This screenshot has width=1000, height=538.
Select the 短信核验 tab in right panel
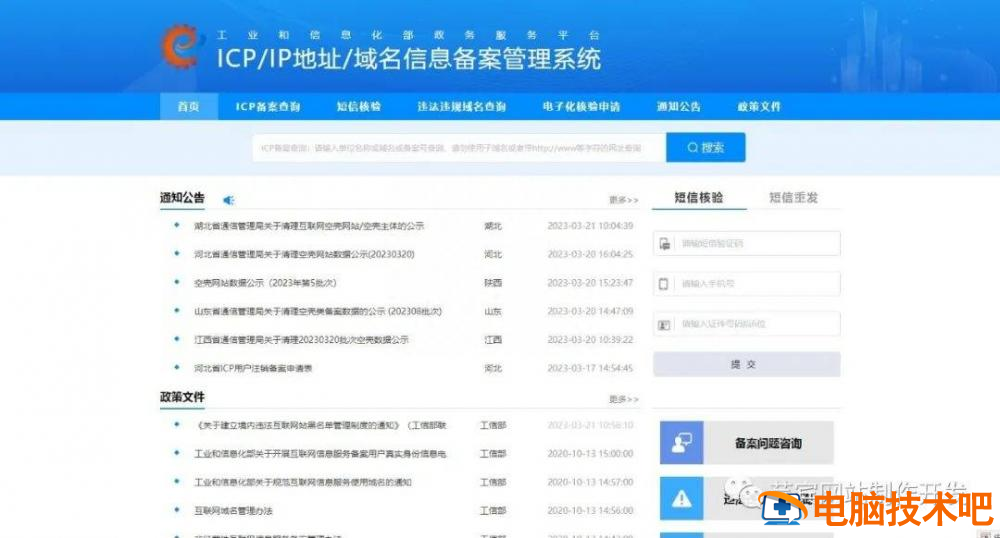pyautogui.click(x=699, y=198)
